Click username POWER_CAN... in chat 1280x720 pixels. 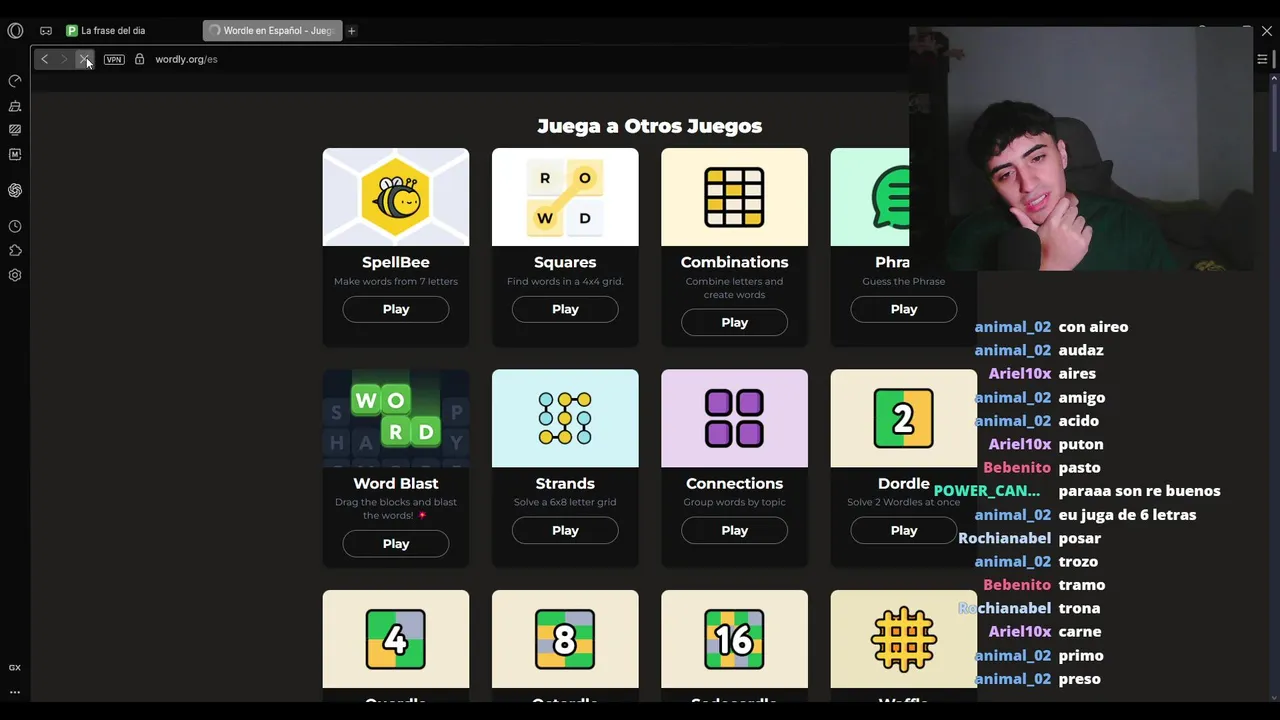(x=987, y=491)
